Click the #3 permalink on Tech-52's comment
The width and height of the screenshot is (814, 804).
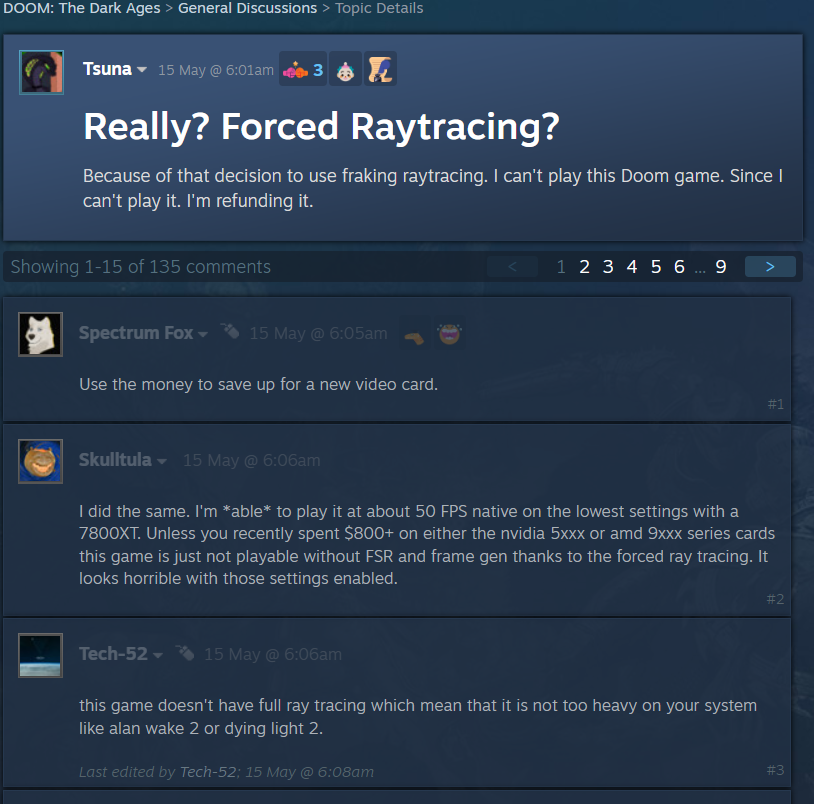click(x=775, y=770)
